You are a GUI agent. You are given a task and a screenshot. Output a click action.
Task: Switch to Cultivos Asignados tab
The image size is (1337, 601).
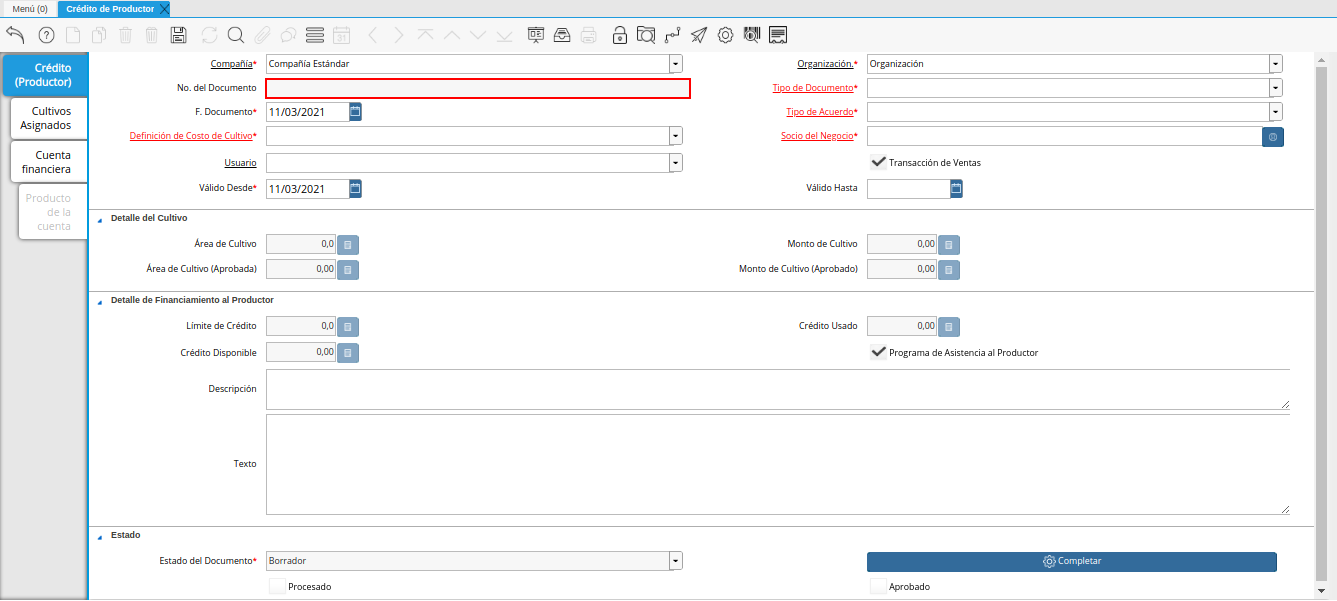[46, 118]
